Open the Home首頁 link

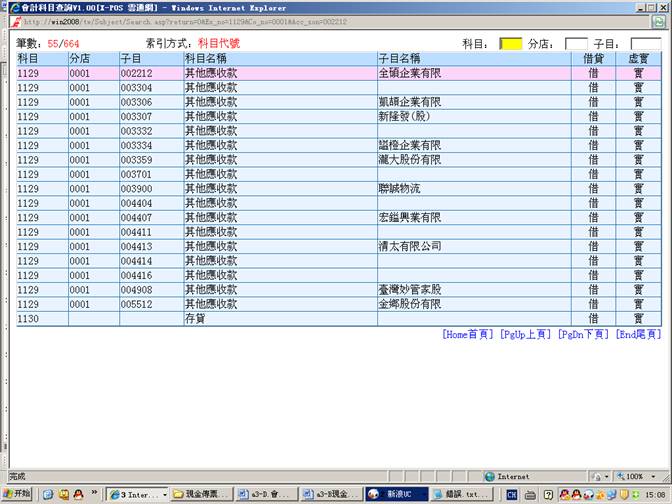468,334
